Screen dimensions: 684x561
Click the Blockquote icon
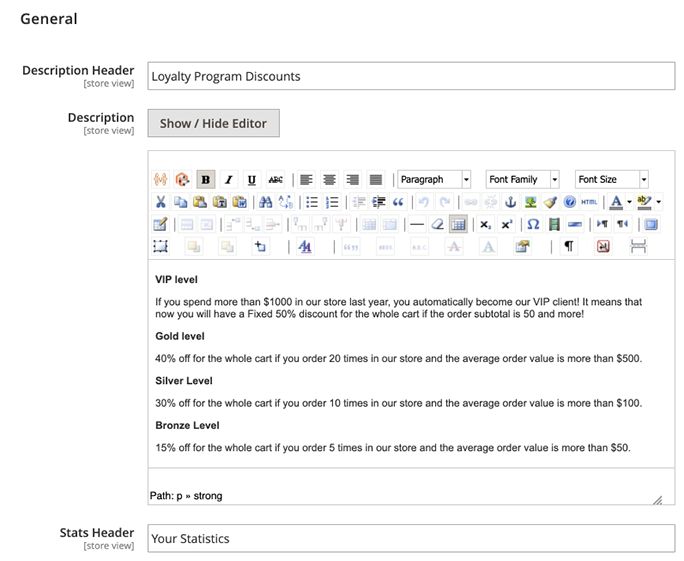click(398, 202)
